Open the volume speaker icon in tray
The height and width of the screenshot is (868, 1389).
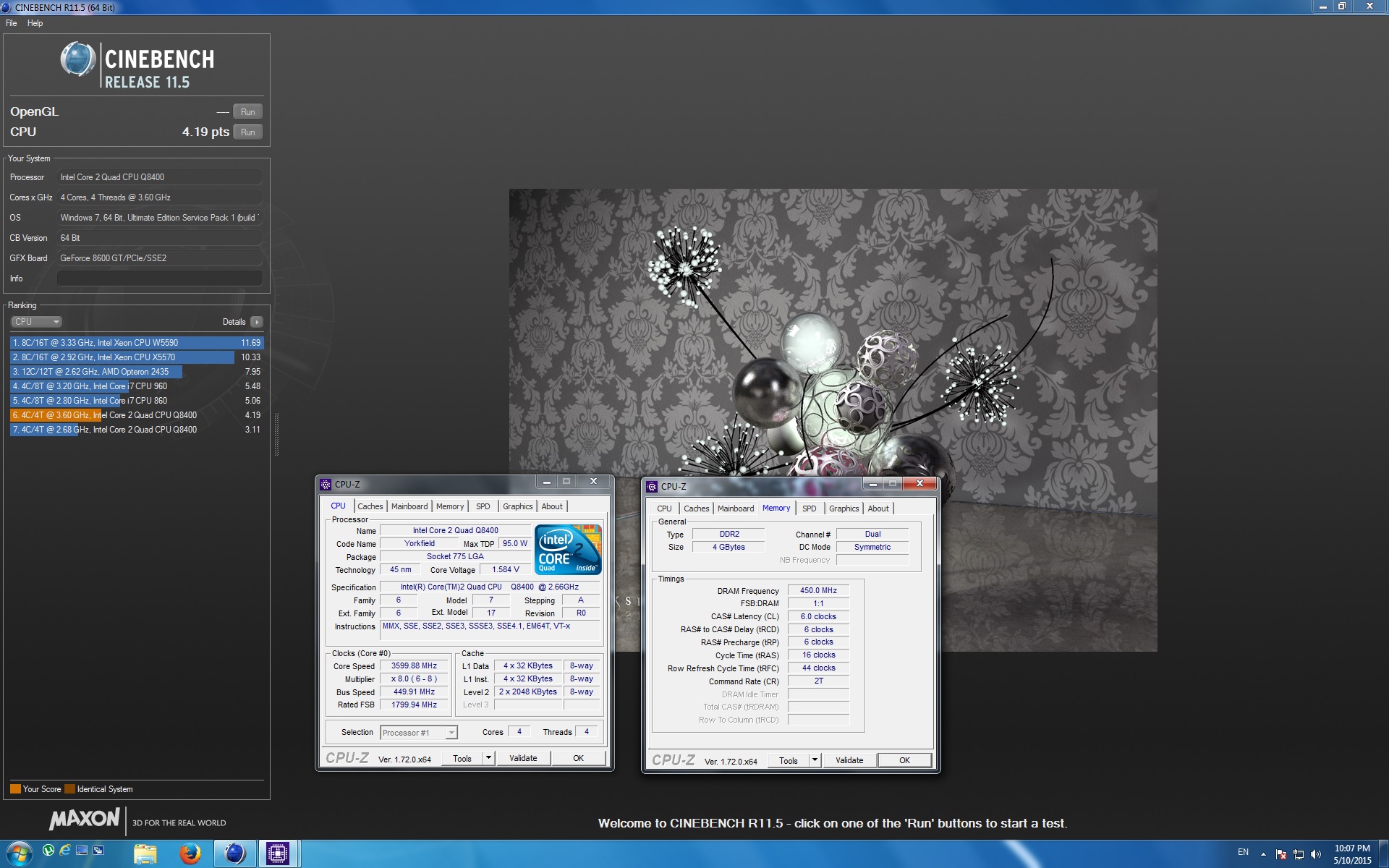pyautogui.click(x=1316, y=854)
